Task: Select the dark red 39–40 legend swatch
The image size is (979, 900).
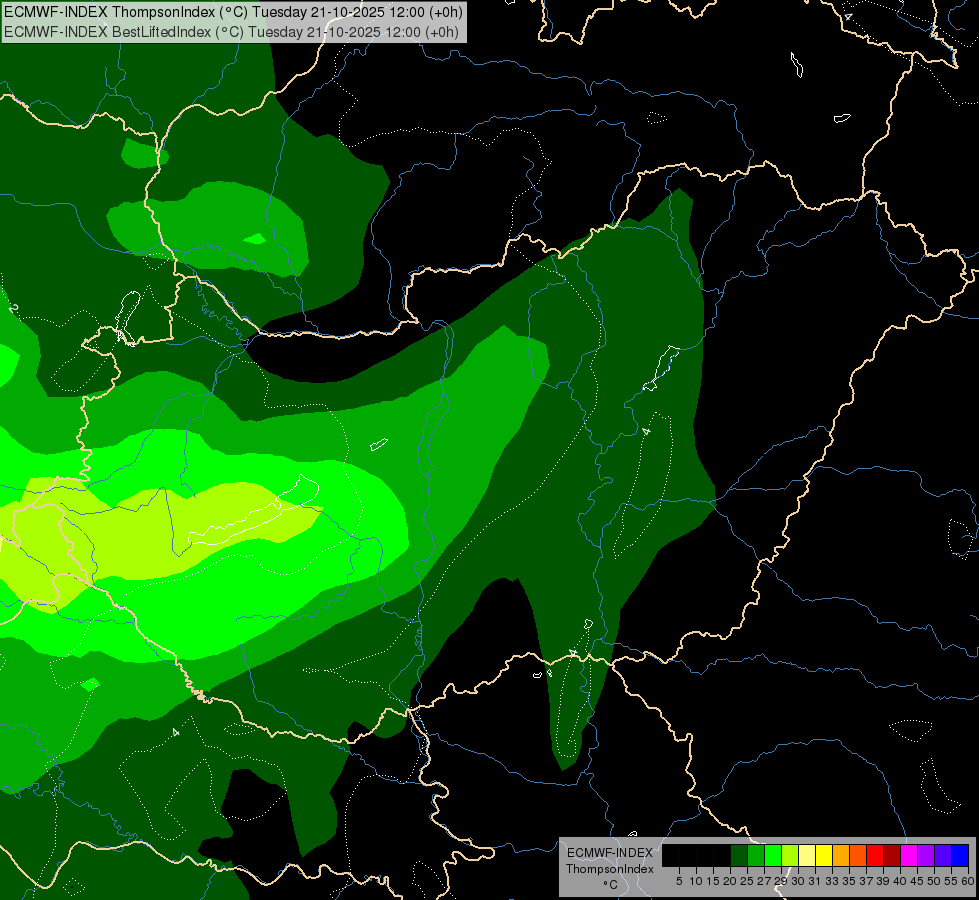Action: tap(892, 855)
